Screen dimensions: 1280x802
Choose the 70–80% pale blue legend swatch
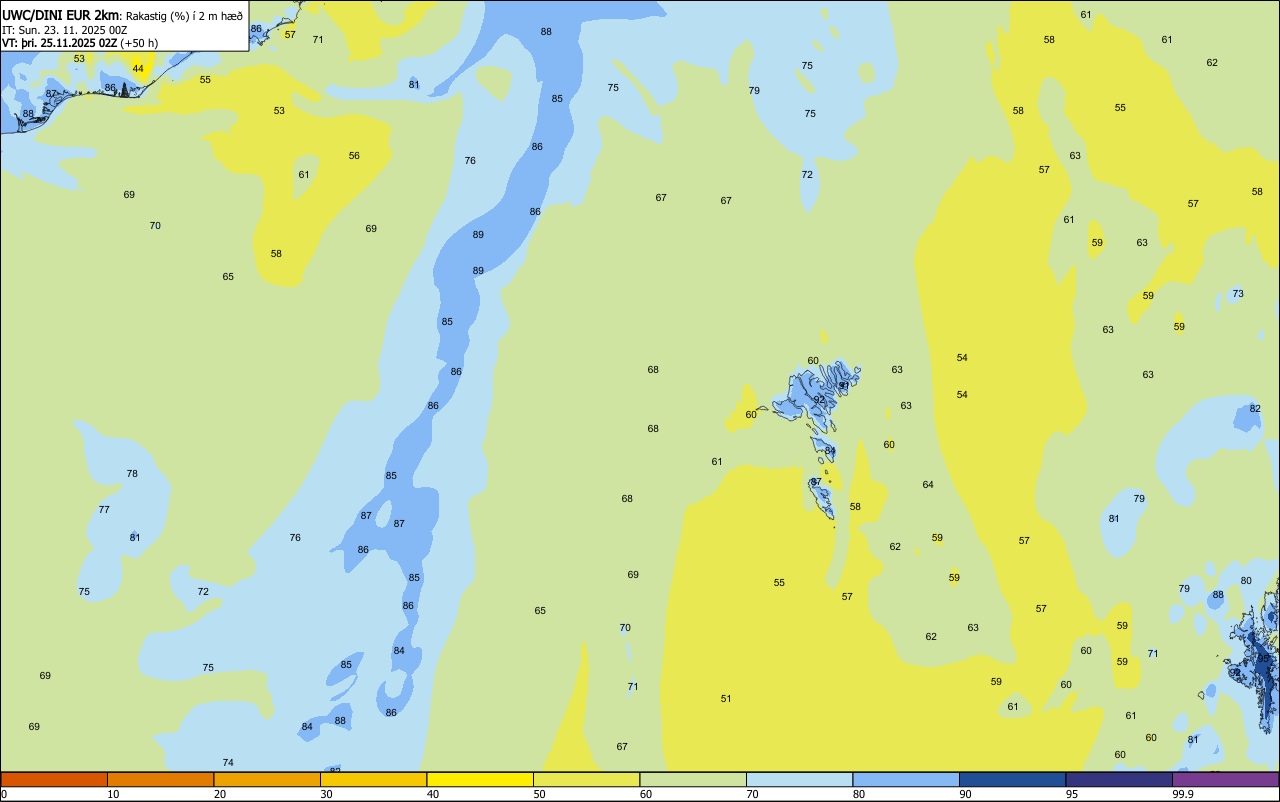(x=799, y=779)
